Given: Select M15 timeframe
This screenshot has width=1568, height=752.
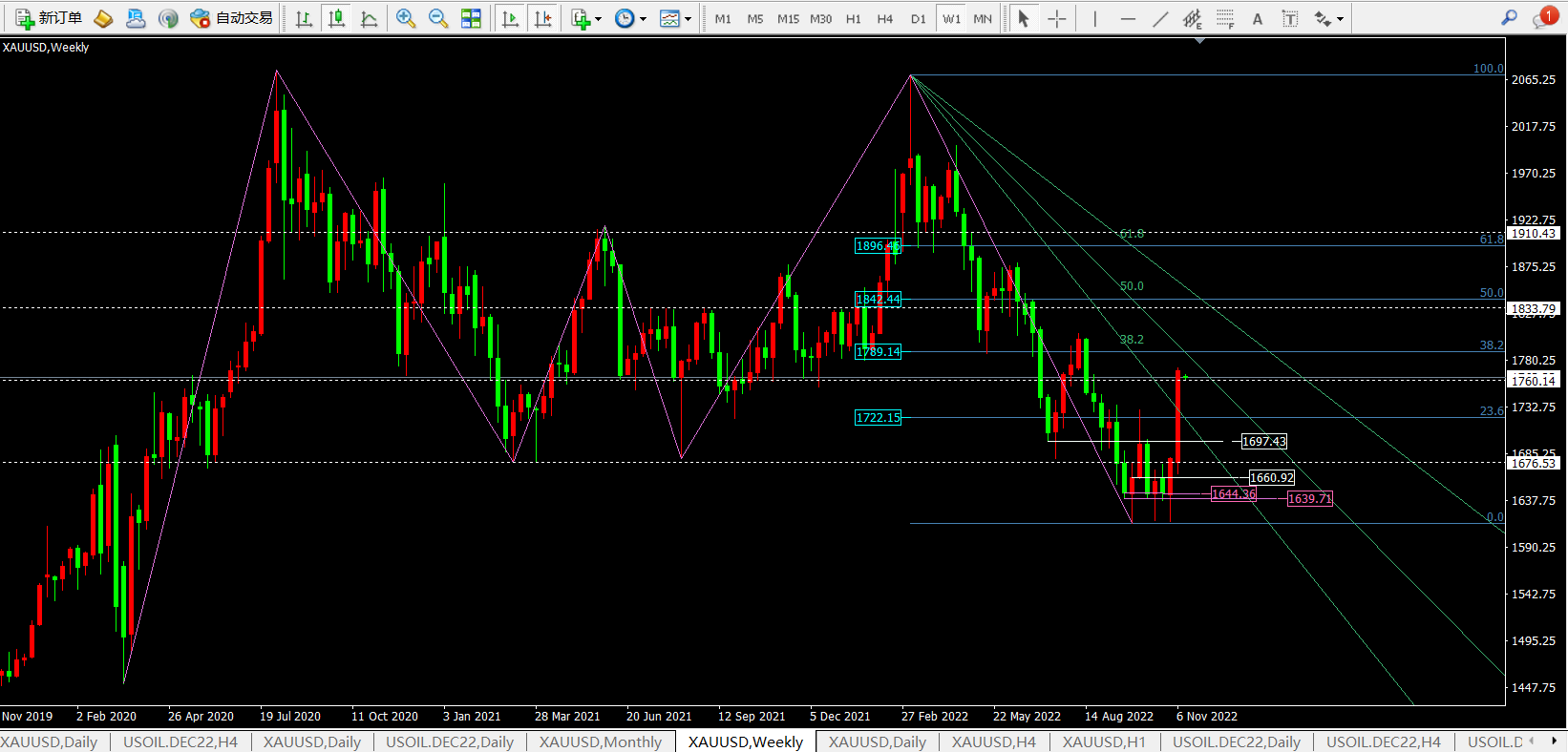Looking at the screenshot, I should pyautogui.click(x=788, y=19).
